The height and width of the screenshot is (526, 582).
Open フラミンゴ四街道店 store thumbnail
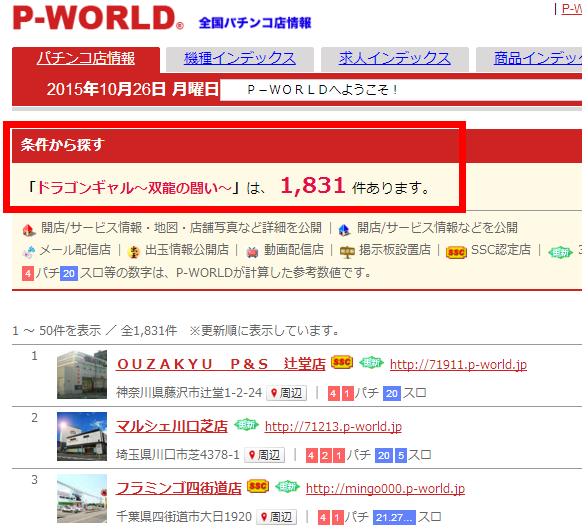coord(82,498)
